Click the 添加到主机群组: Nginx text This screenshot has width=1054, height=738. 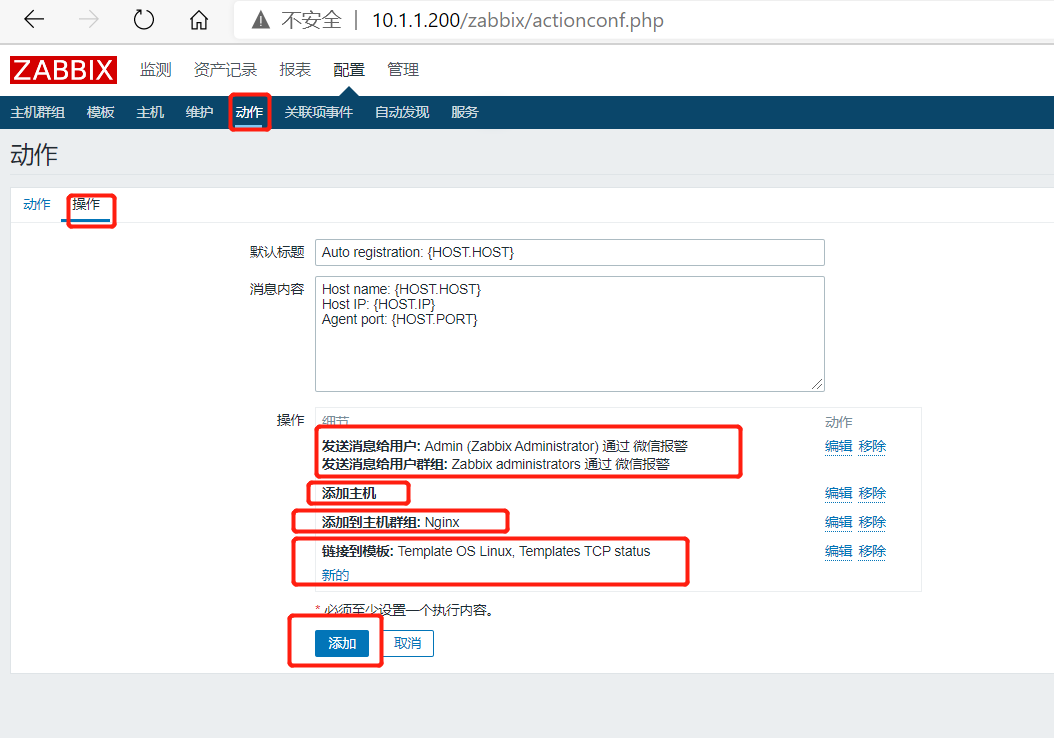click(391, 522)
